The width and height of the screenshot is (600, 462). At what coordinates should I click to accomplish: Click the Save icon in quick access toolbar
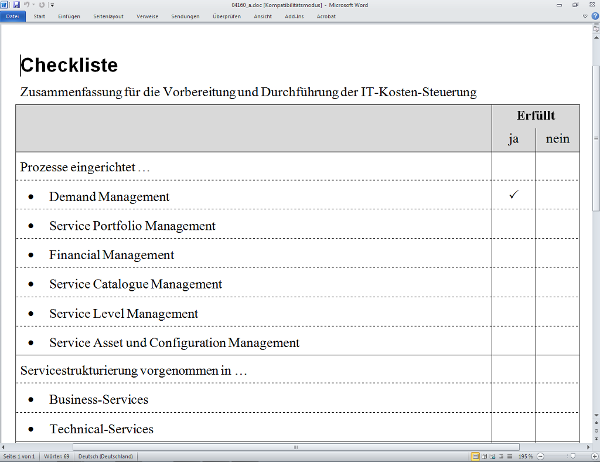(x=18, y=5)
